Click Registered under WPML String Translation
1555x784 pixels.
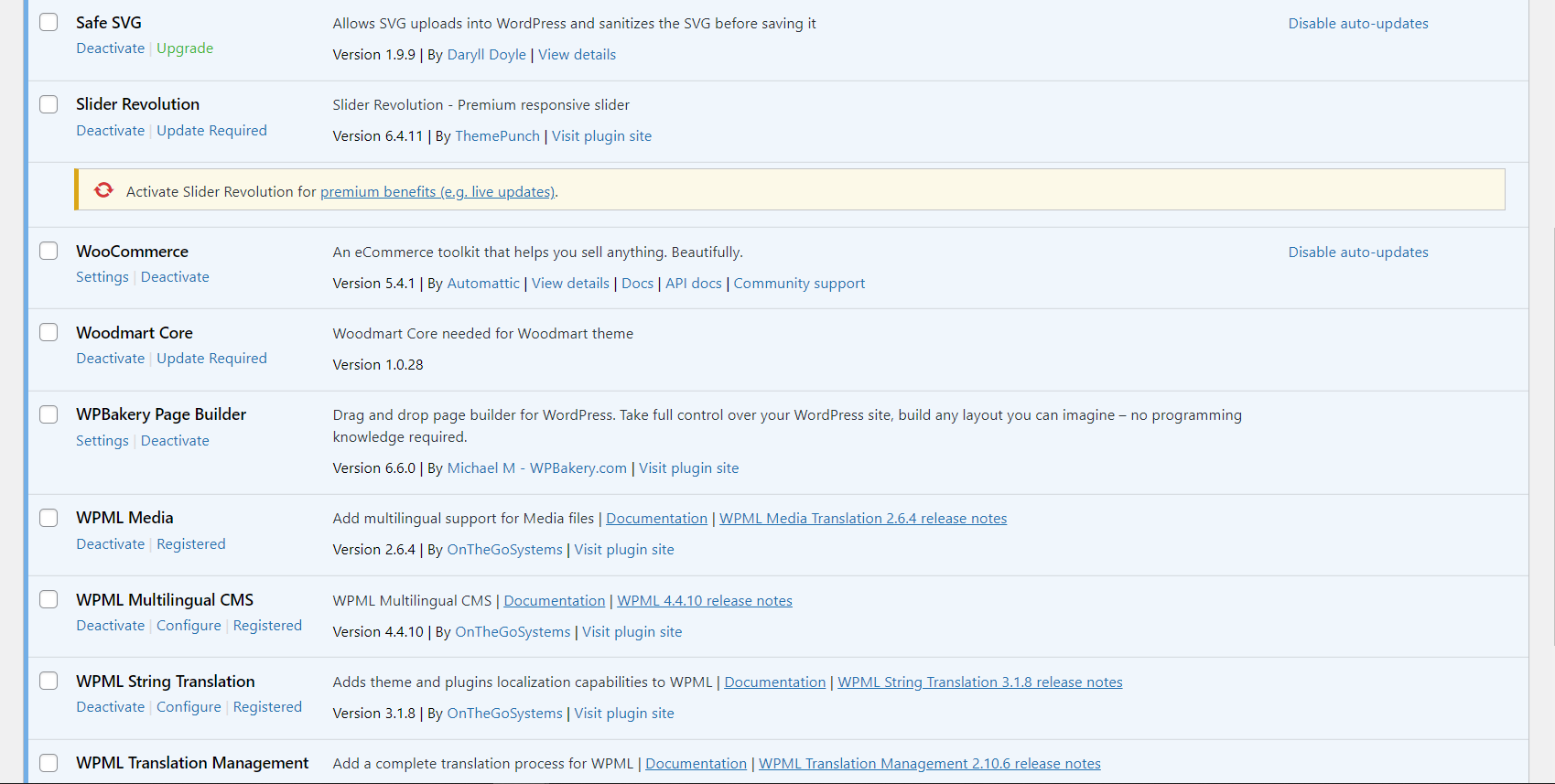pyautogui.click(x=267, y=707)
